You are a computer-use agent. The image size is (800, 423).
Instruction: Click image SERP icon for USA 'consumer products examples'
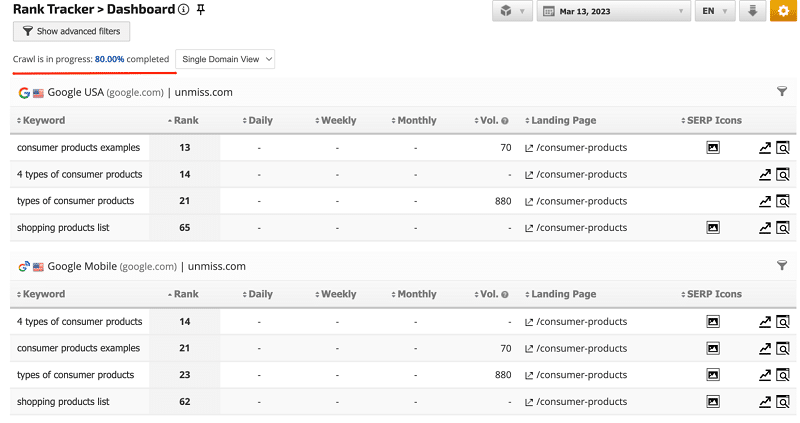[x=713, y=148]
